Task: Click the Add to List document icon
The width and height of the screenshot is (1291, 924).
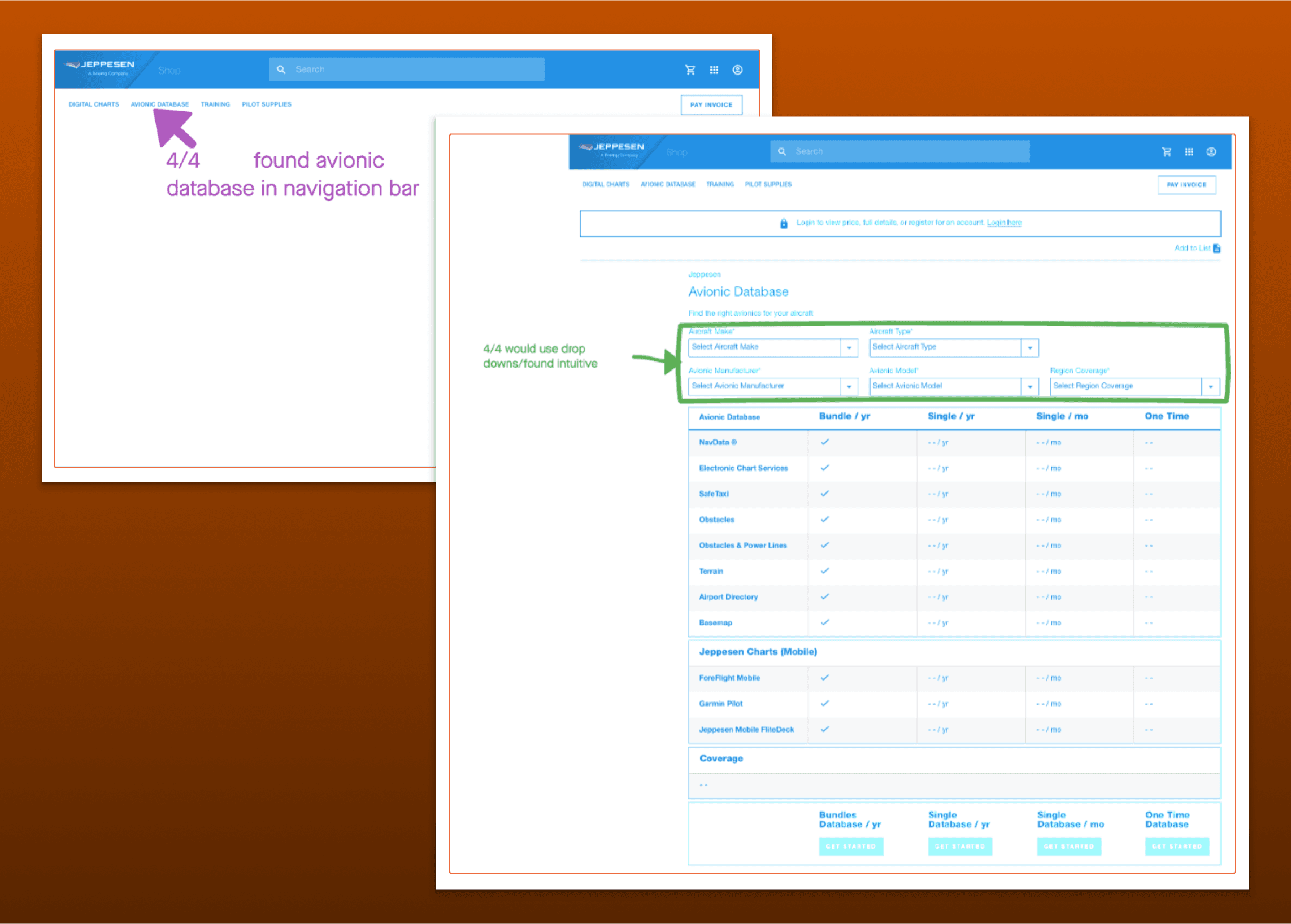Action: 1217,248
